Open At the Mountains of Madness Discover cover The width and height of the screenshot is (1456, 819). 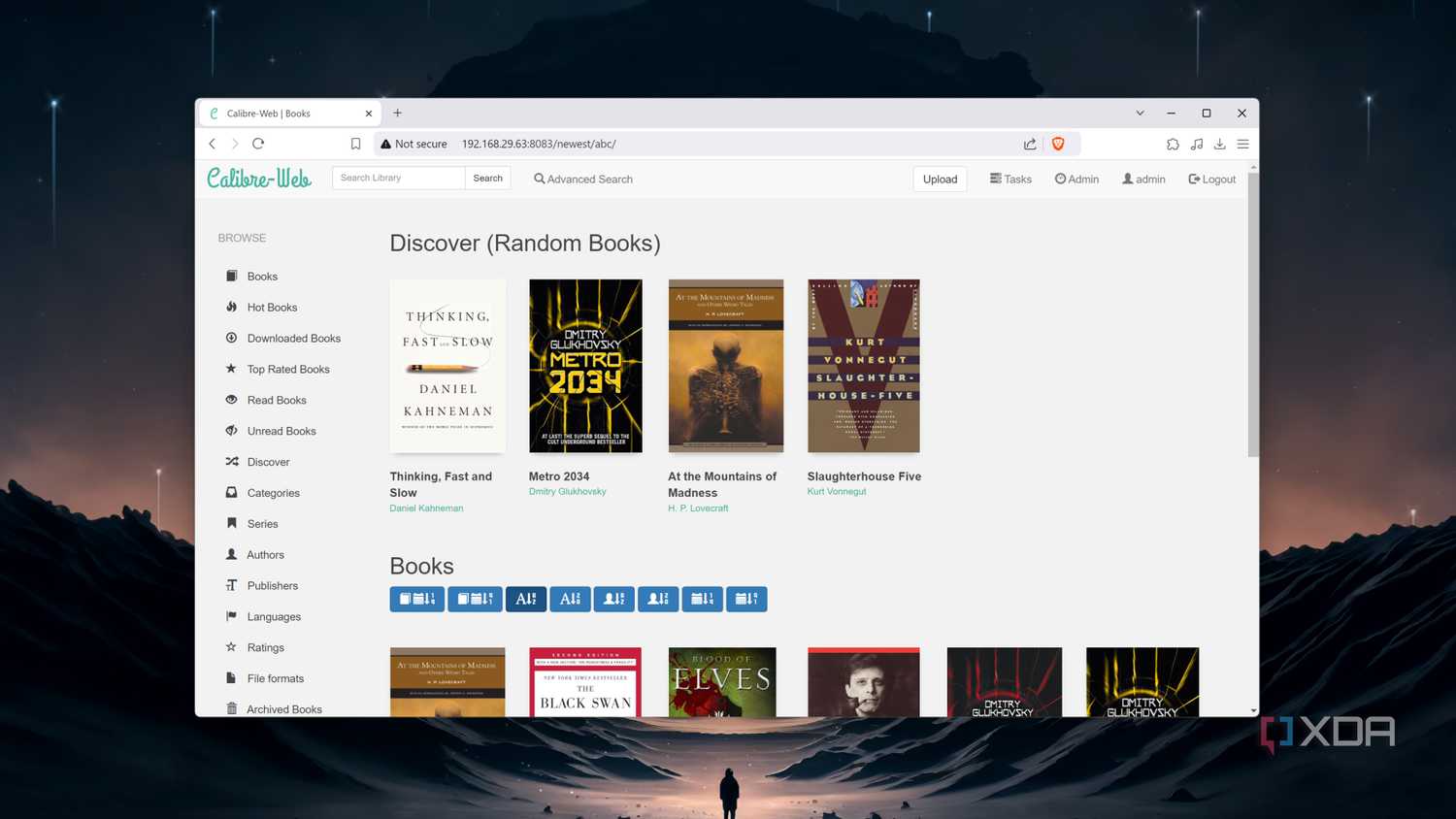click(x=725, y=366)
